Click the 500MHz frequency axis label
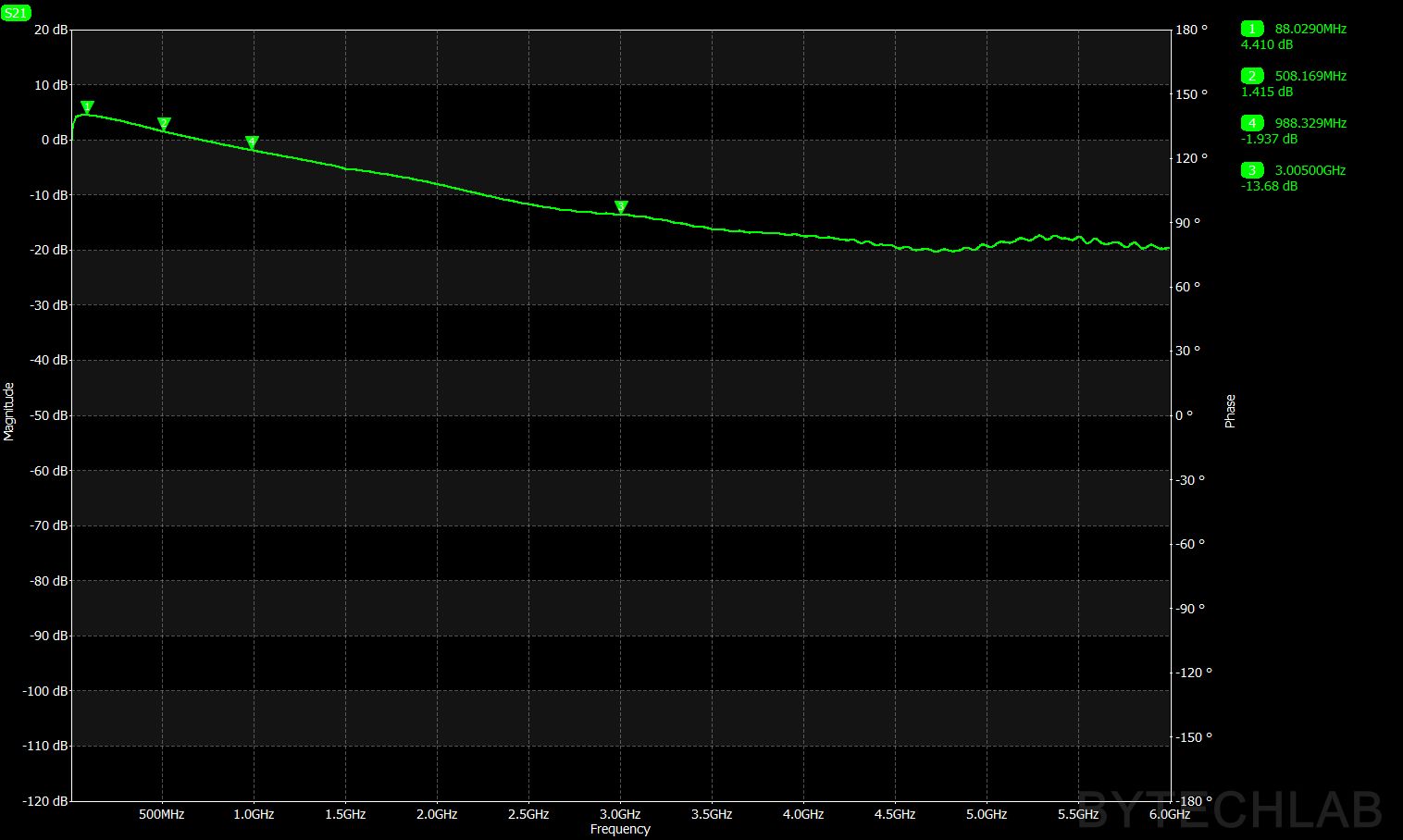 click(x=162, y=814)
